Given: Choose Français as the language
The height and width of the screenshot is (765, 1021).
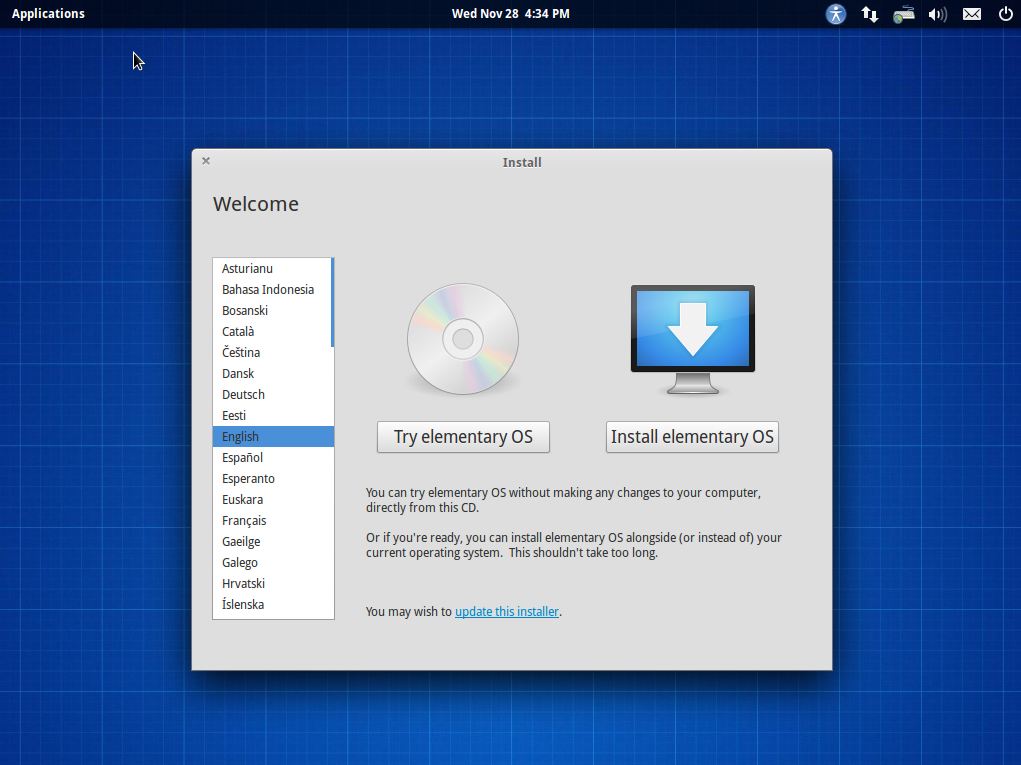Looking at the screenshot, I should click(x=244, y=520).
